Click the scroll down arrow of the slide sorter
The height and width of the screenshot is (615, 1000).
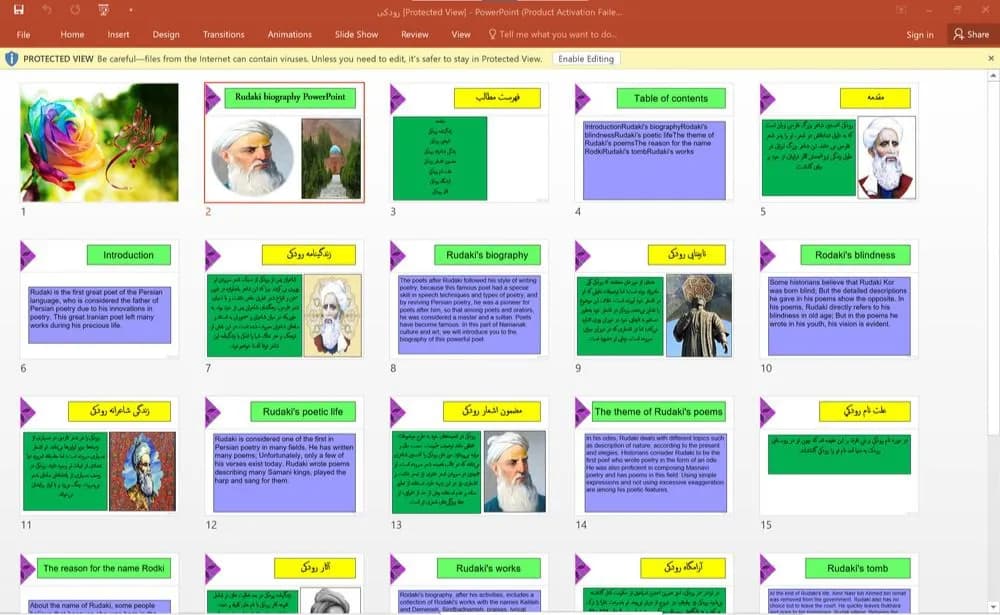[993, 607]
